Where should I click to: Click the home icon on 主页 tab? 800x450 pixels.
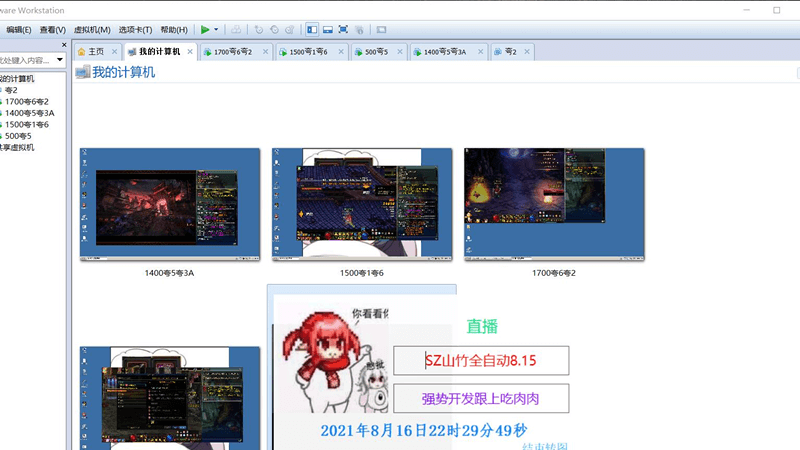point(81,52)
